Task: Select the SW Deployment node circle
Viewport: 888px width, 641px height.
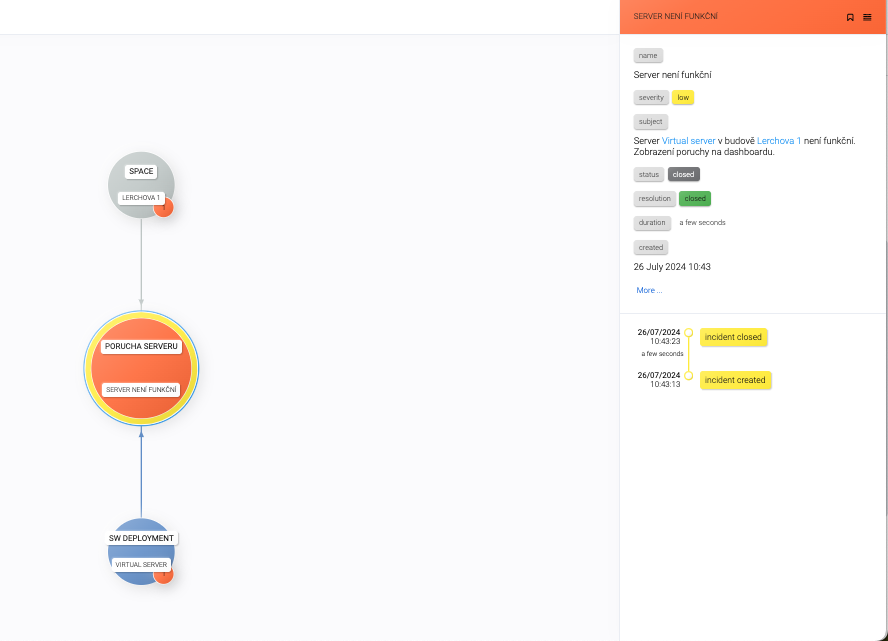Action: coord(141,551)
